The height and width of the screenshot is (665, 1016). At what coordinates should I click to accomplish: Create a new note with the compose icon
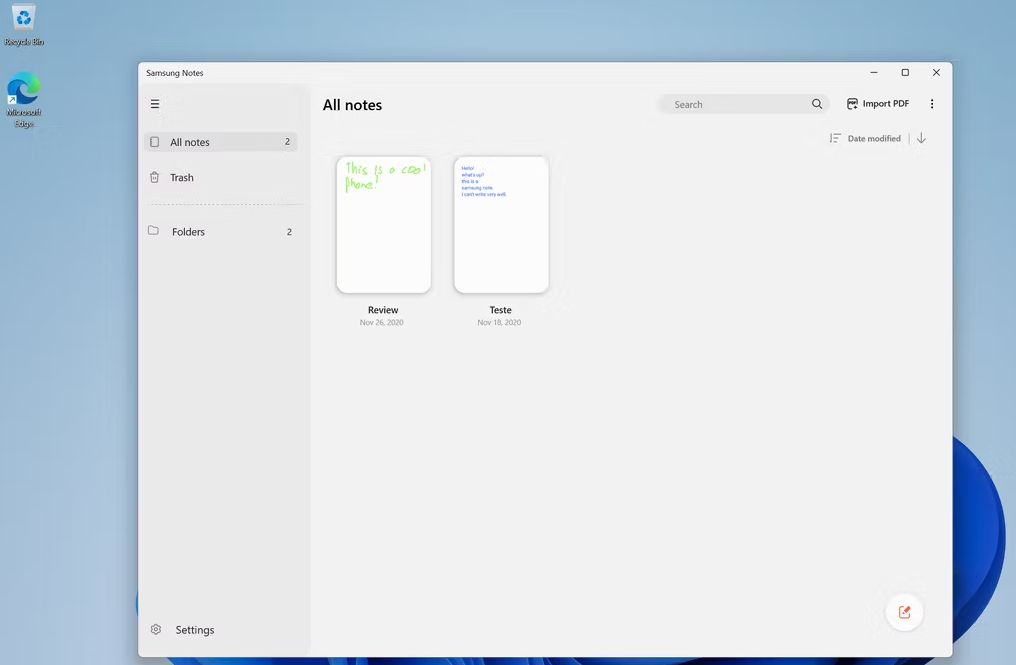[x=905, y=612]
